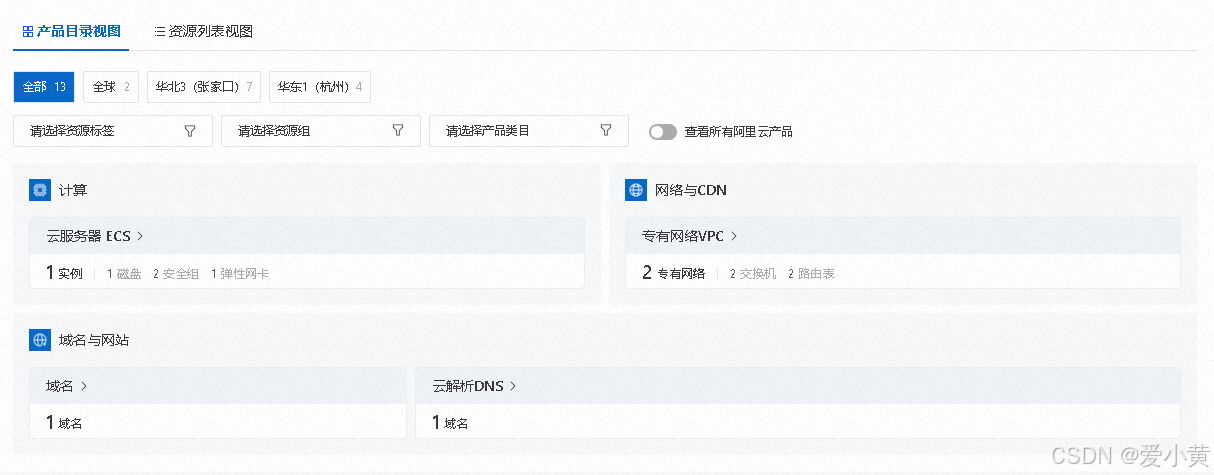Open the 请选择资源组 filter dropdown
Image resolution: width=1214 pixels, height=475 pixels.
[321, 131]
